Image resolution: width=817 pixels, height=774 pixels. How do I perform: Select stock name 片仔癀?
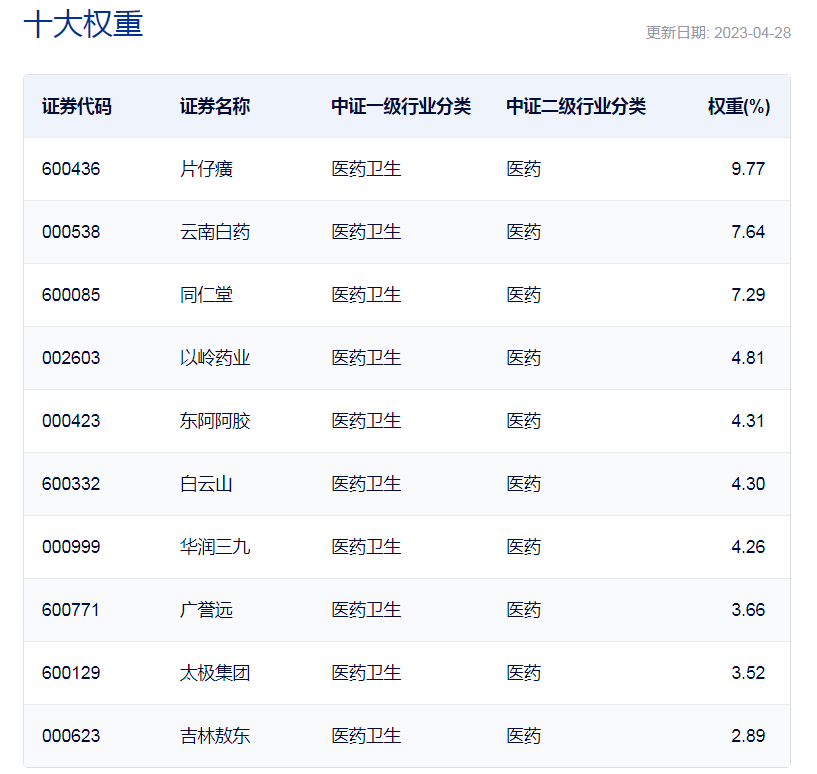tap(206, 169)
